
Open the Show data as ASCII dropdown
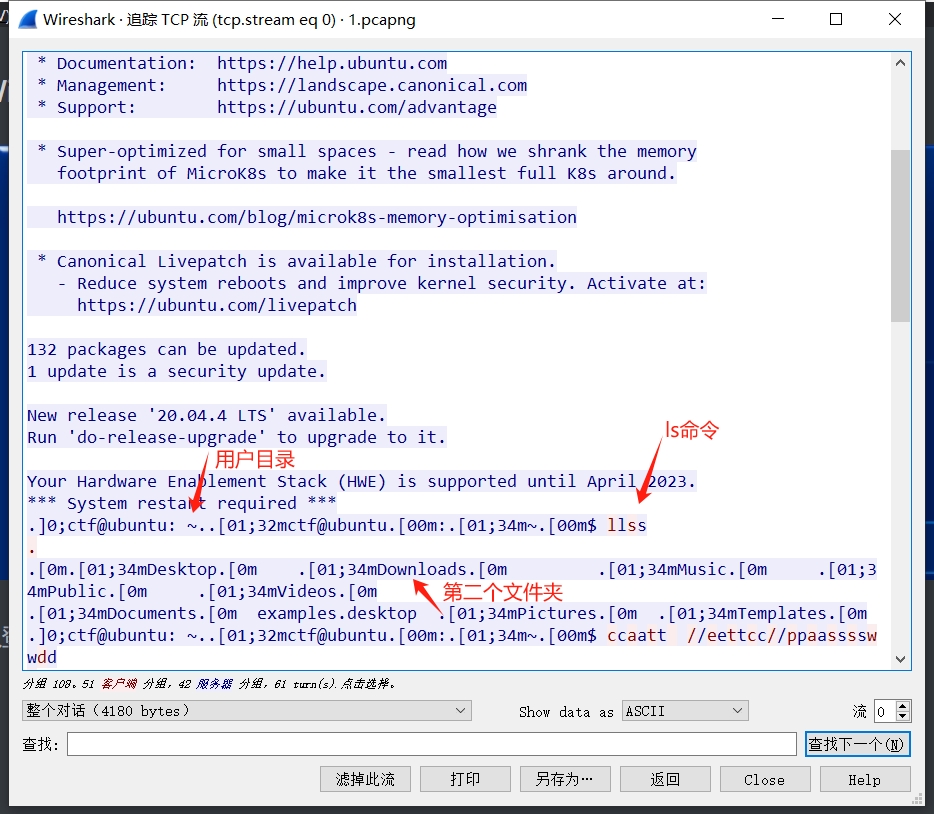click(685, 711)
